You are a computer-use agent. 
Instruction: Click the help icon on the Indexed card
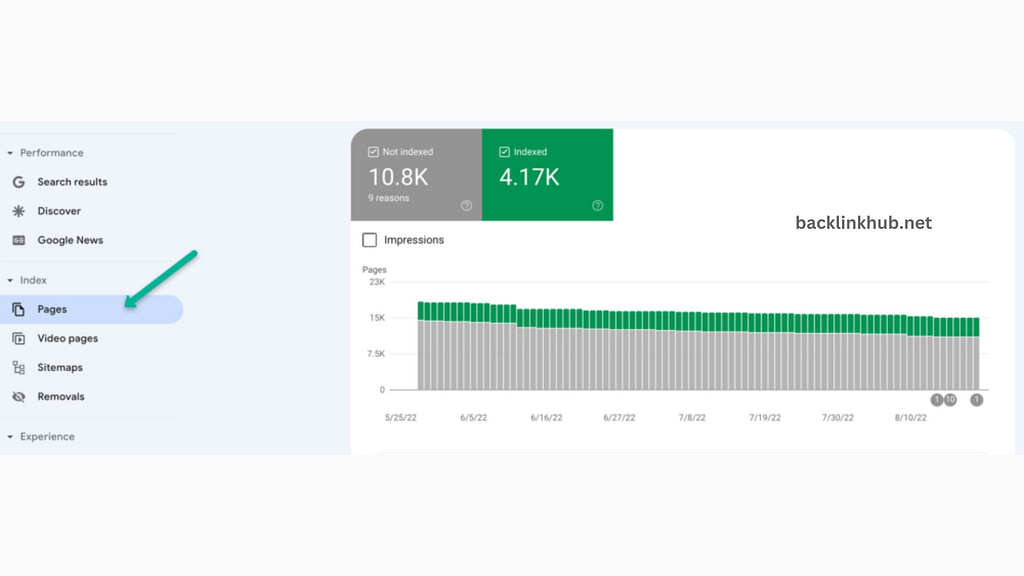[x=597, y=205]
